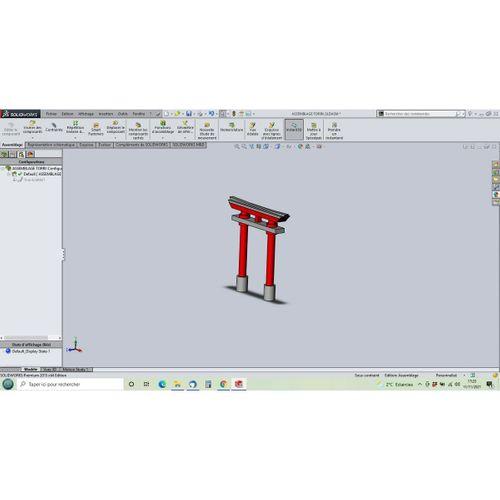The width and height of the screenshot is (500, 500).
Task: Open the ConfigurationManager tab icon
Action: click(22, 154)
